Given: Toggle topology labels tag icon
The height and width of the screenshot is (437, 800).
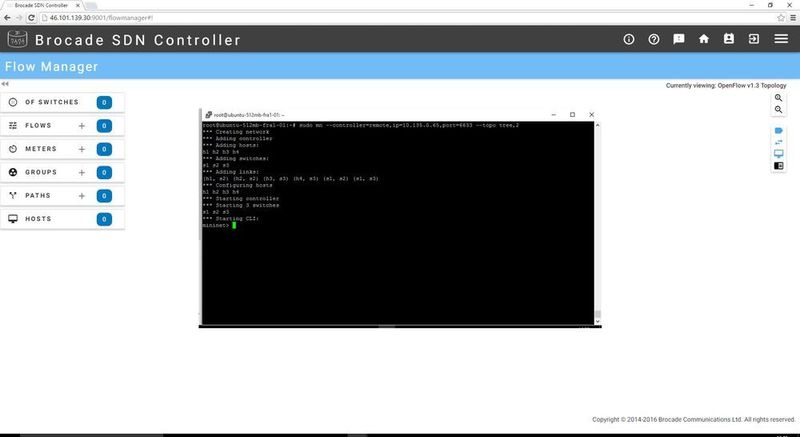Looking at the screenshot, I should coord(779,131).
